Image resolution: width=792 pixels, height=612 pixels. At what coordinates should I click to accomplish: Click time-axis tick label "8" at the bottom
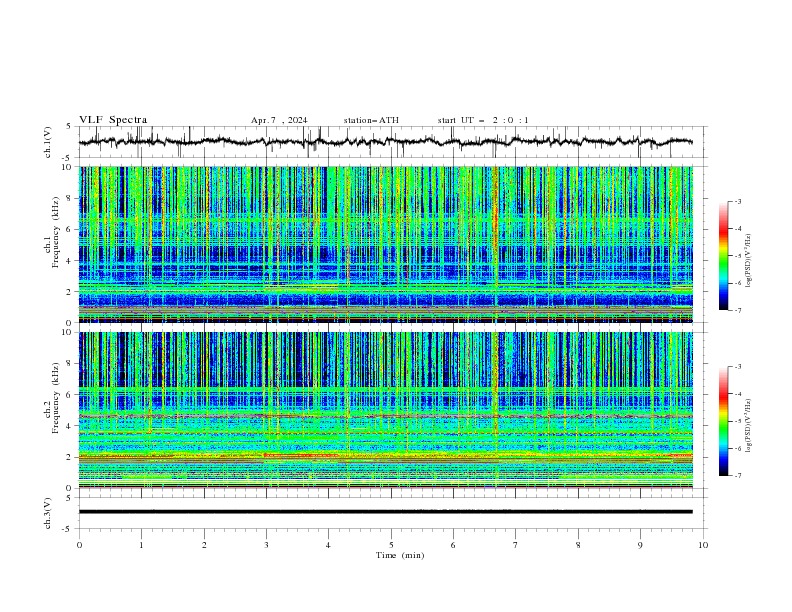[578, 545]
